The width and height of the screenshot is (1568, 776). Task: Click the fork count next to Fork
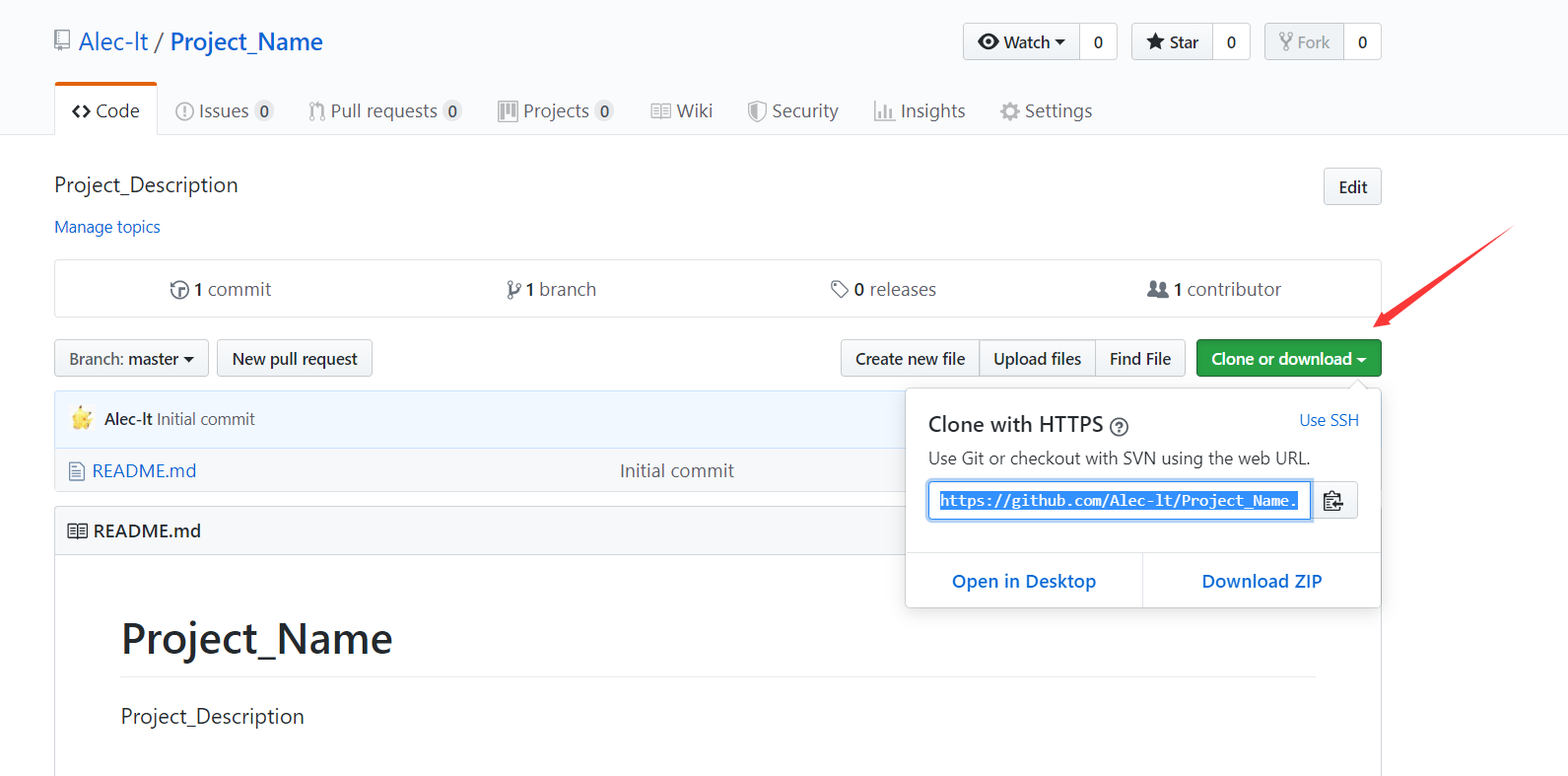click(1362, 42)
